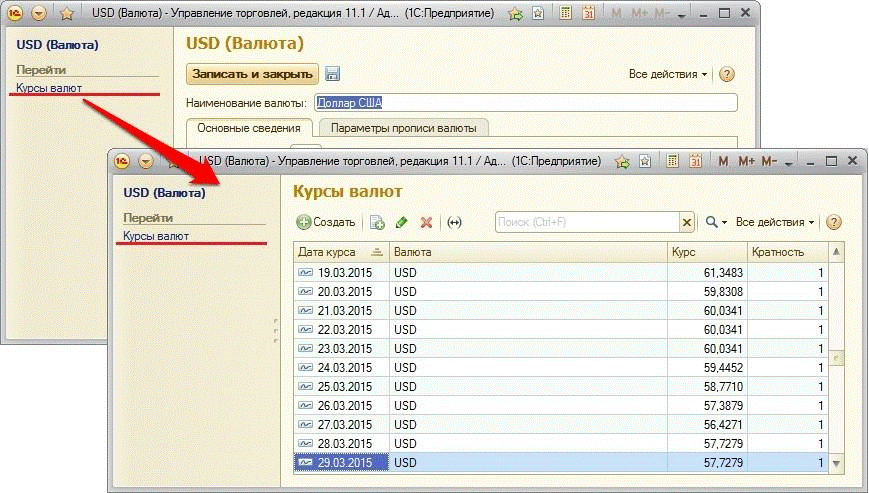Open the small titlebar dropdown arrow in front window
869x493 pixels.
[789, 163]
